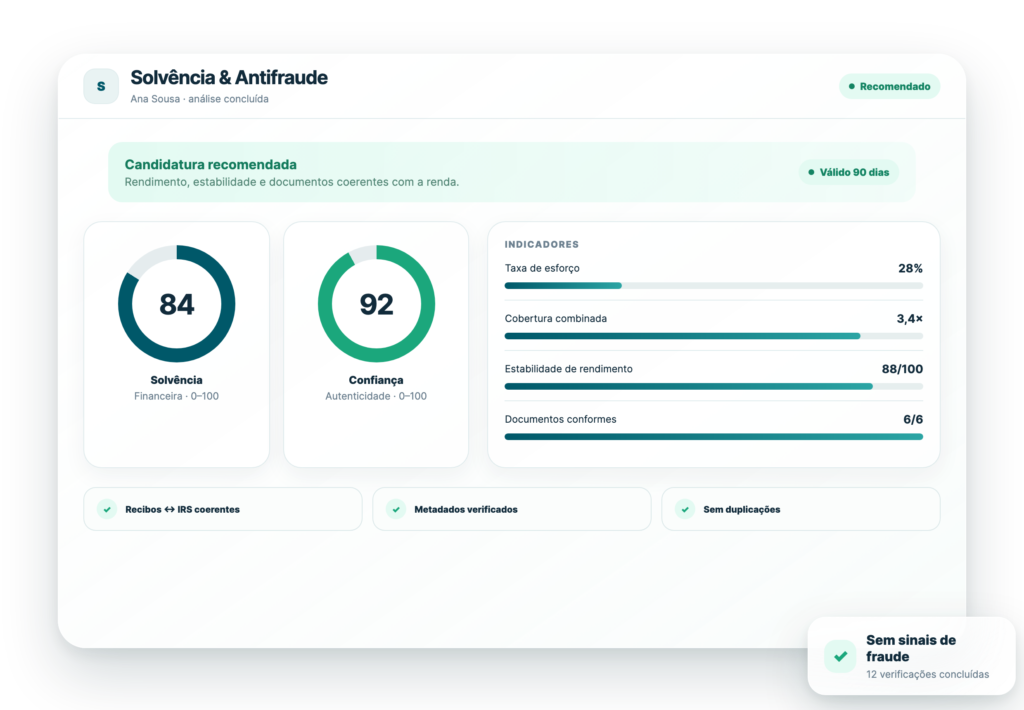
Task: Click the Candidatura recomendada banner title
Action: click(x=210, y=165)
